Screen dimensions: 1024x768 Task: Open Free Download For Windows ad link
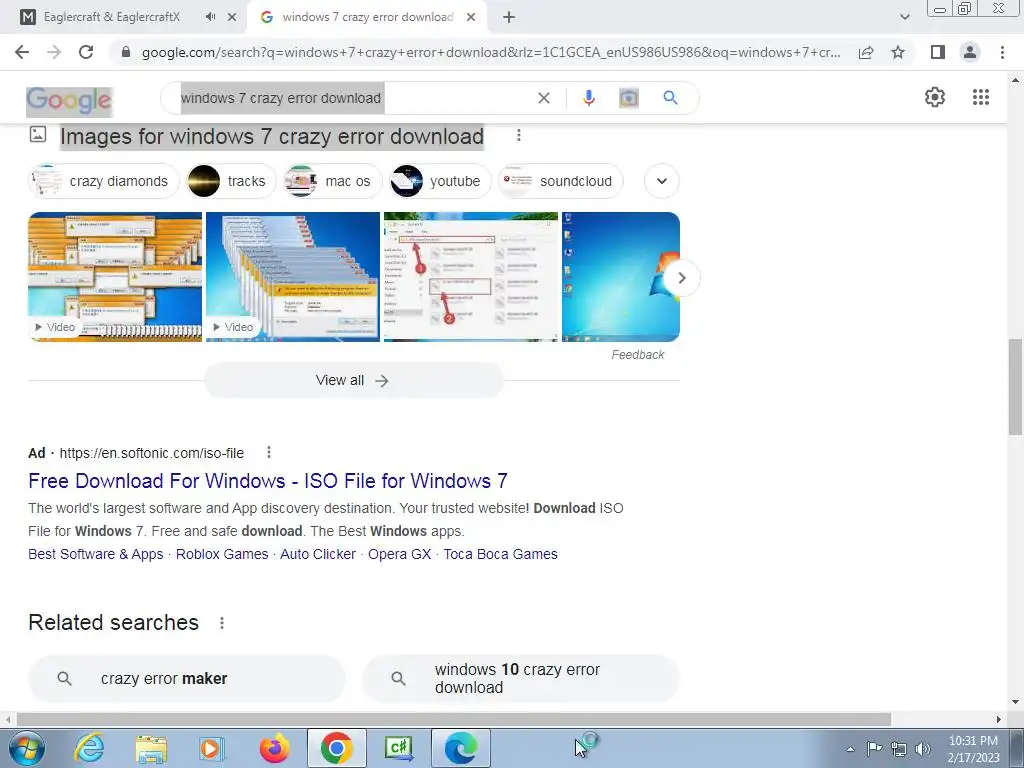pyautogui.click(x=268, y=481)
